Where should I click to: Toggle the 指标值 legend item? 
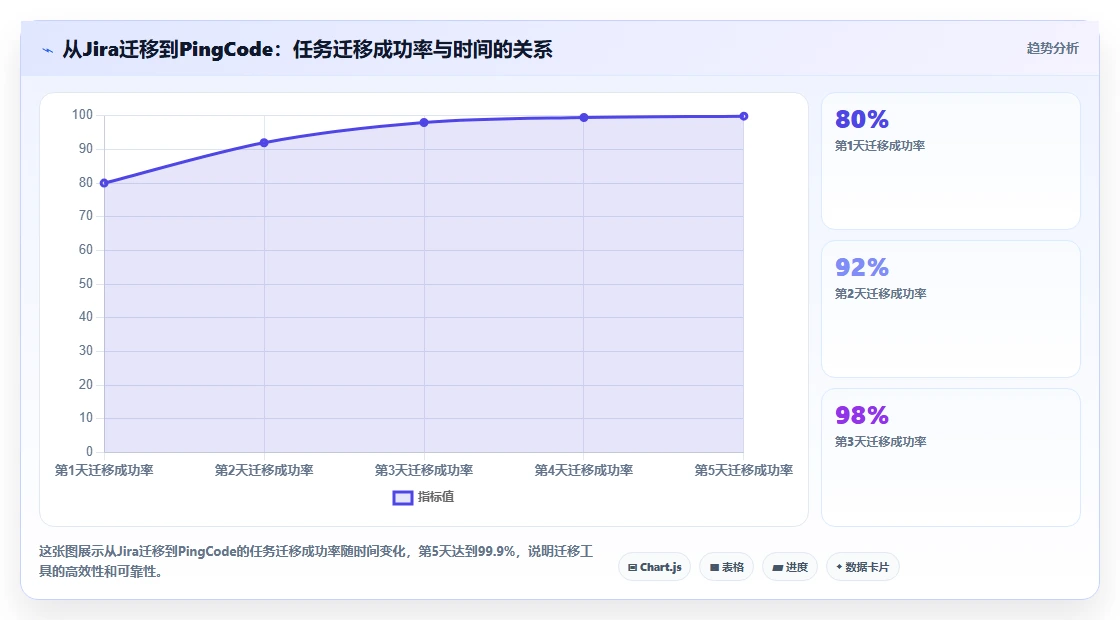pyautogui.click(x=424, y=497)
